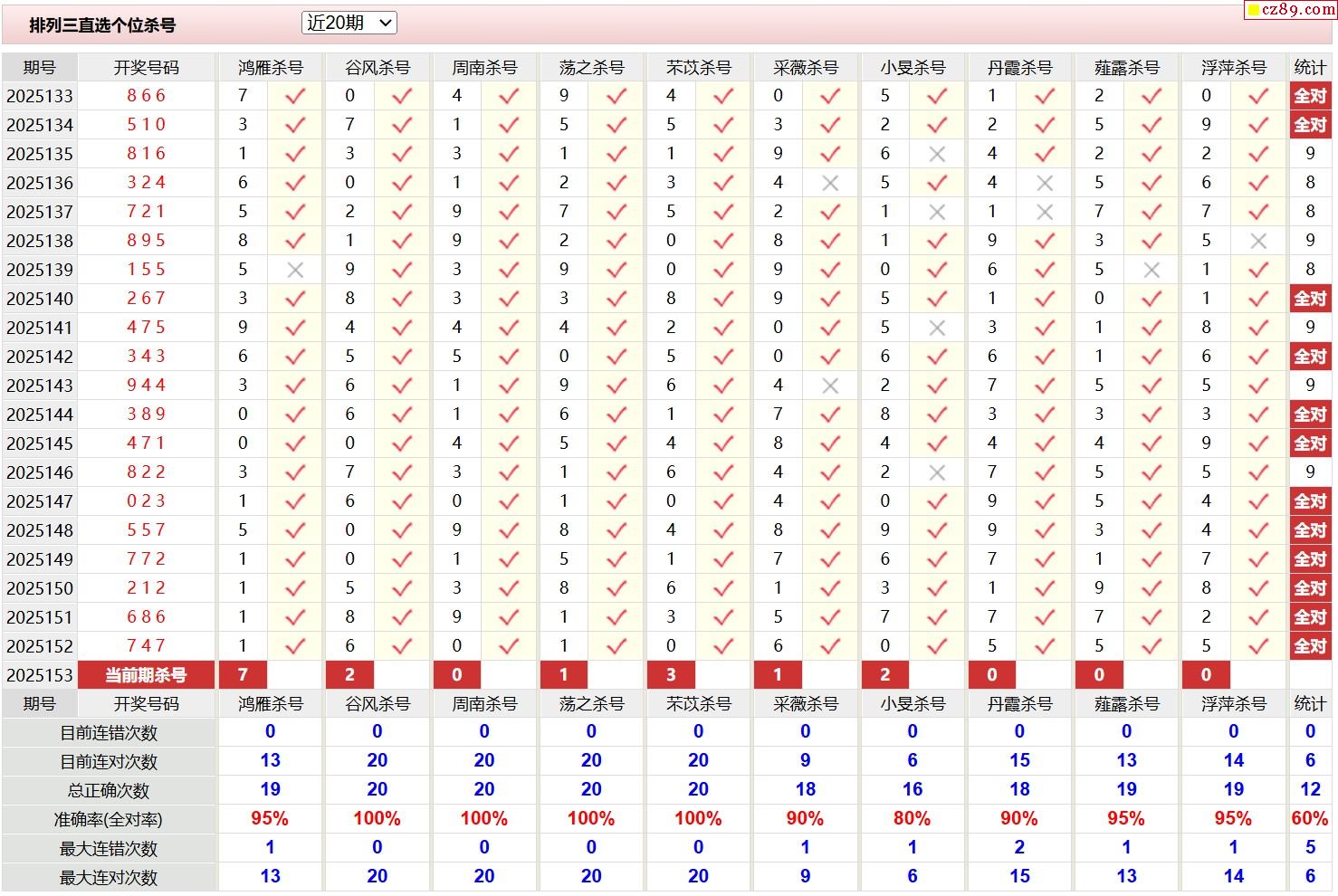1338x896 pixels.
Task: Select 95% accuracy under 鸿雁杀号
Action: pos(270,819)
